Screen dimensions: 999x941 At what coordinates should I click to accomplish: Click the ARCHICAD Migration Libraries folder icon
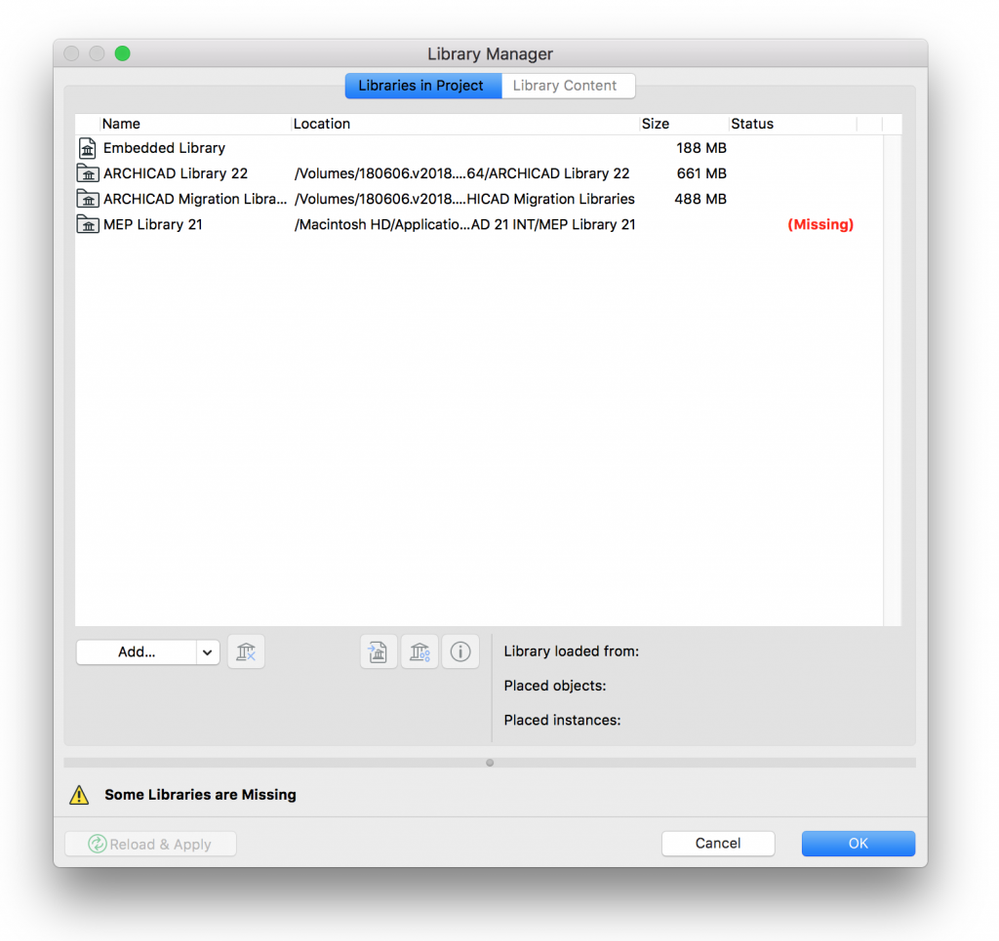tap(88, 199)
